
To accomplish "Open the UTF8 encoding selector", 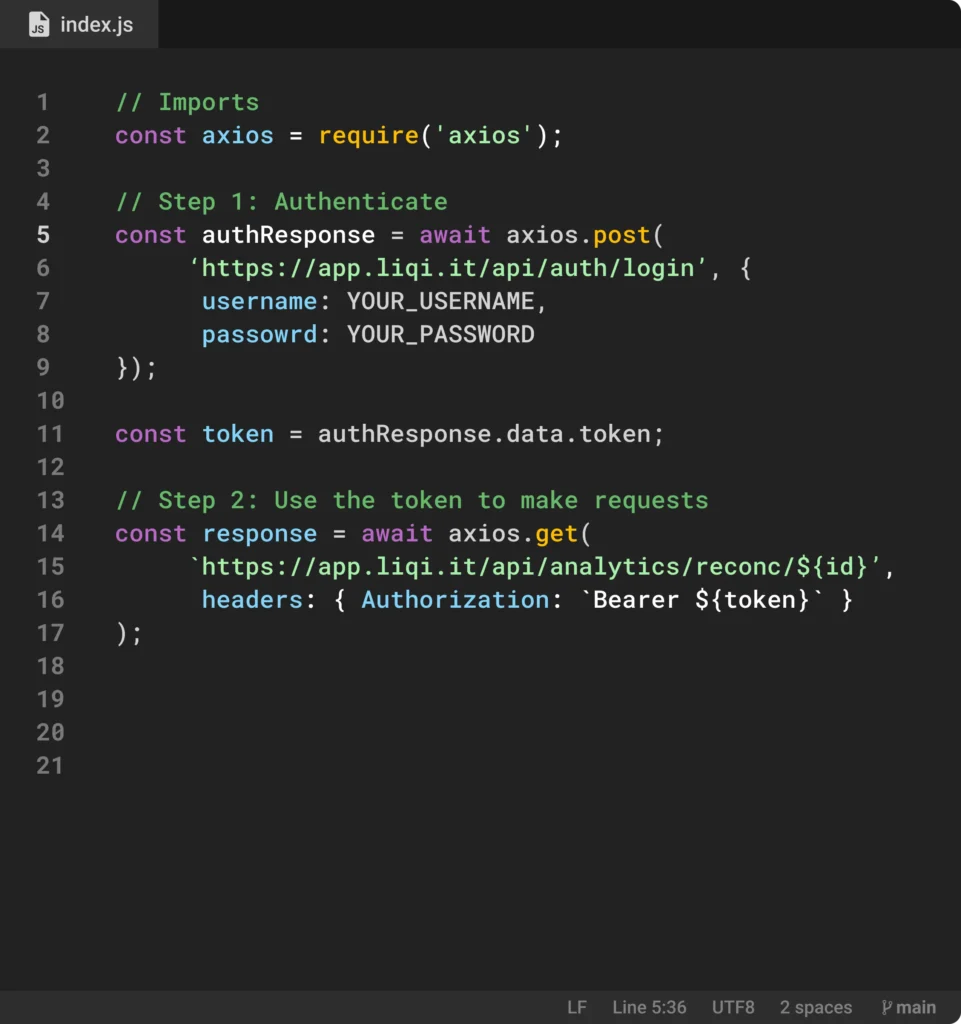I will point(733,1007).
